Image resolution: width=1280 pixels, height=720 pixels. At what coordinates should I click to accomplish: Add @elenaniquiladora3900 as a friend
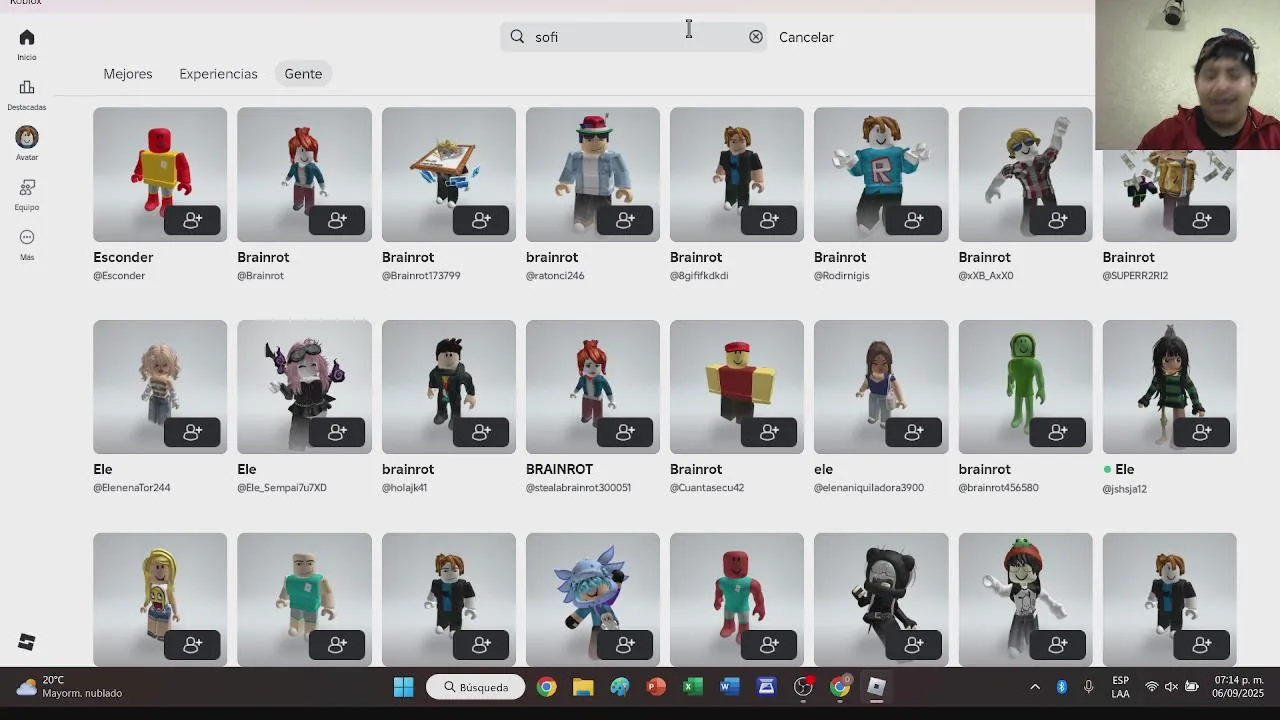tap(913, 432)
